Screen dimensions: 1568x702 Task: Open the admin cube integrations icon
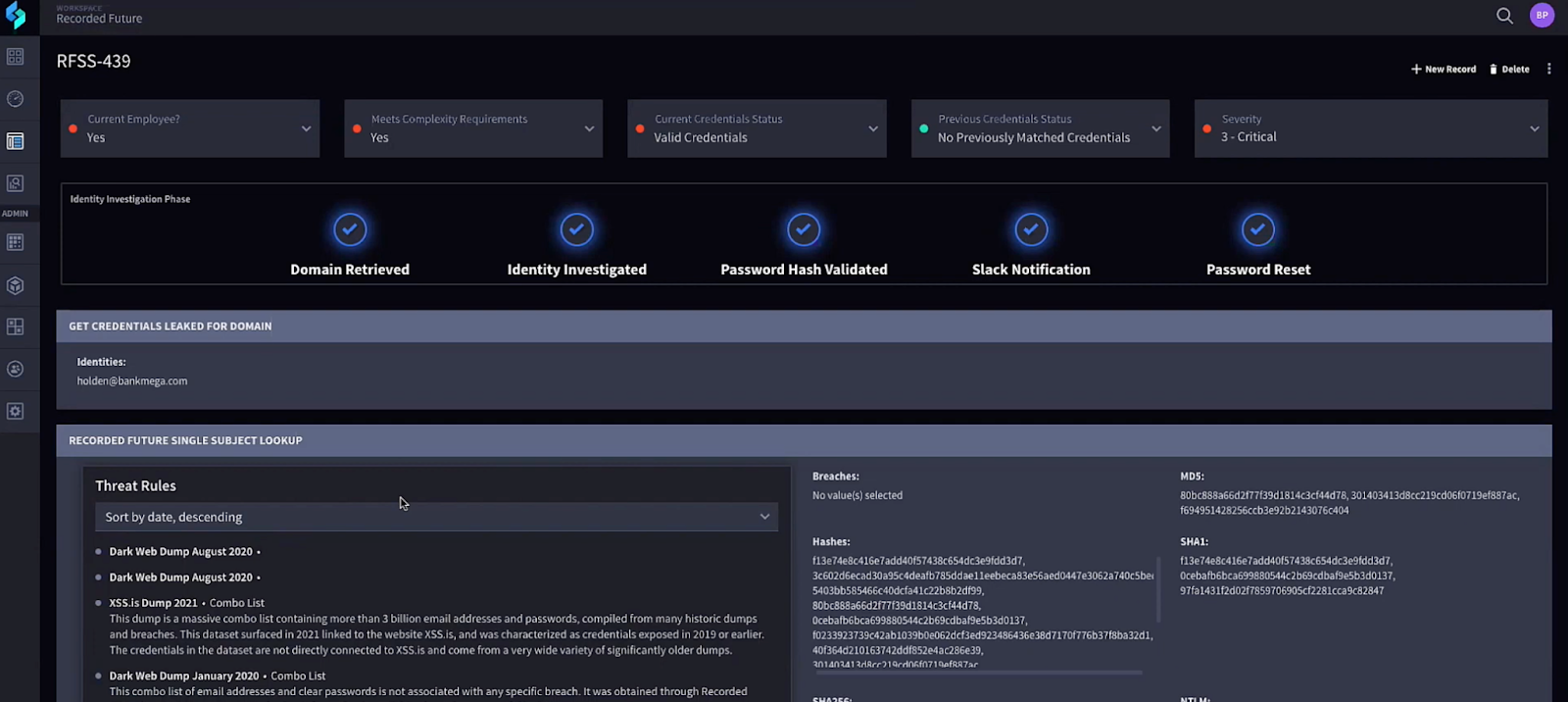pyautogui.click(x=16, y=285)
